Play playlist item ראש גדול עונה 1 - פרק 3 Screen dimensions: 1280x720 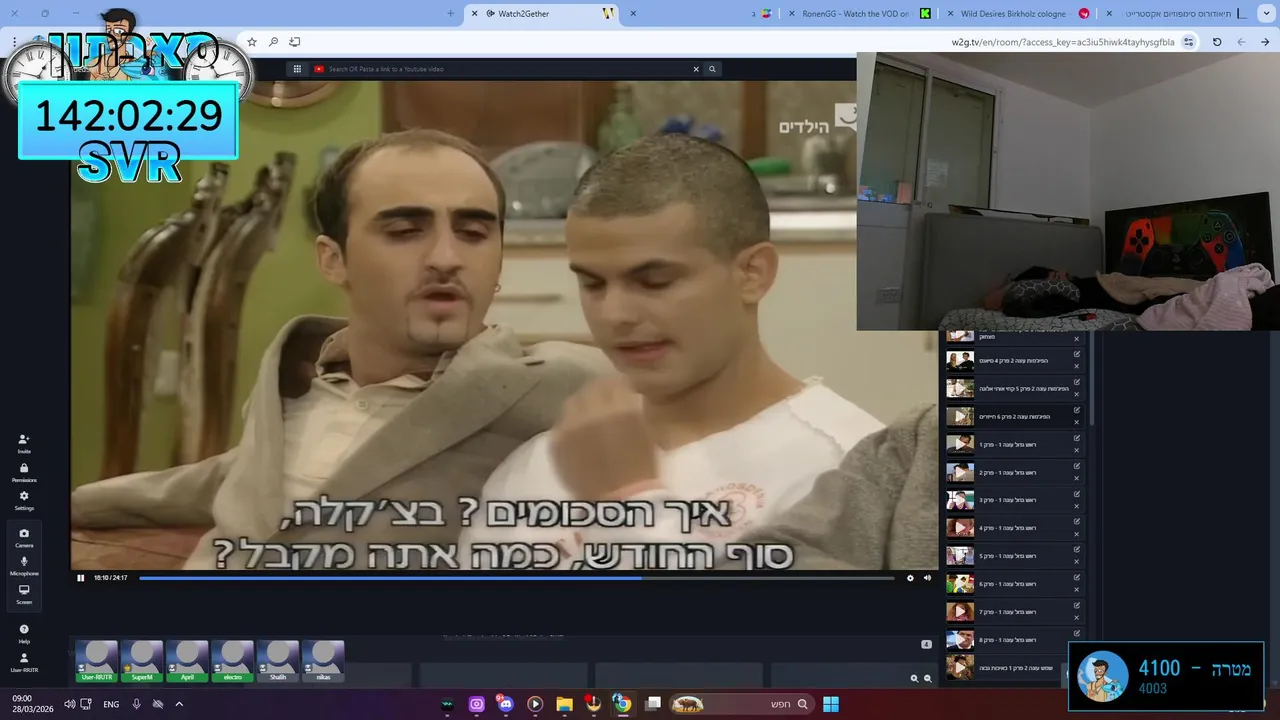tap(960, 500)
